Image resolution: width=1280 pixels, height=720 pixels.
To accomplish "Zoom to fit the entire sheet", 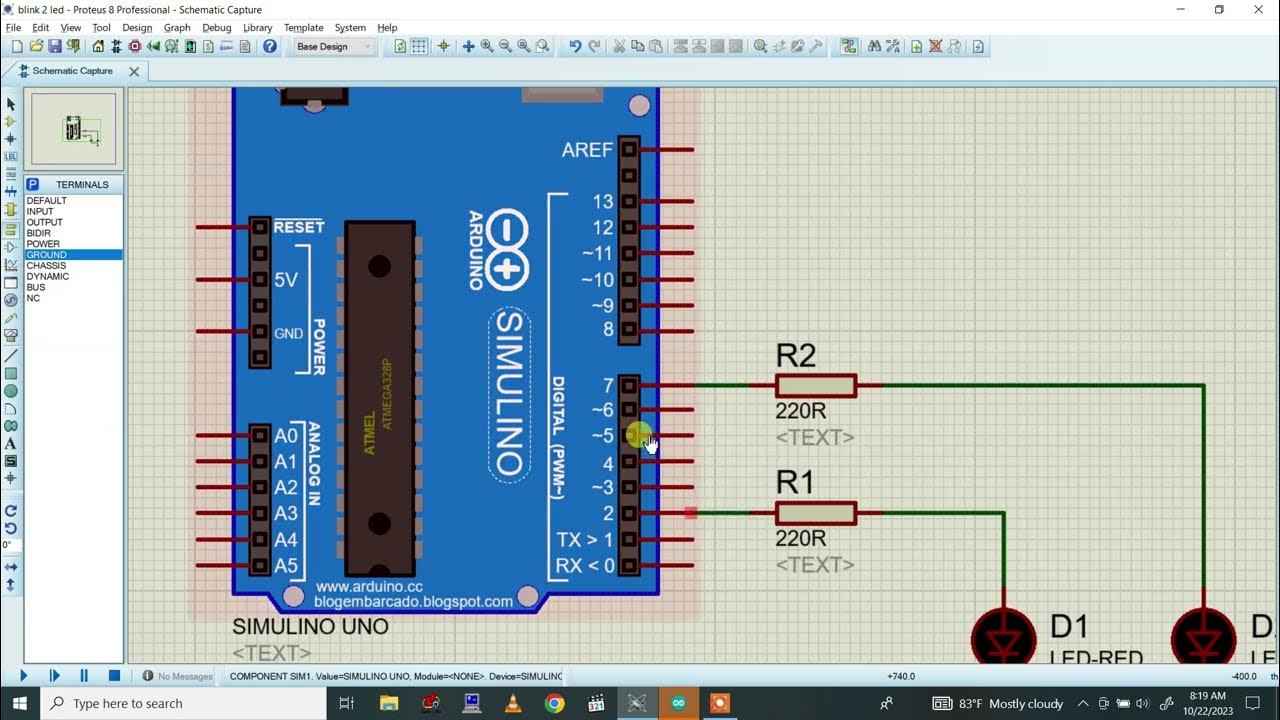I will 524,46.
